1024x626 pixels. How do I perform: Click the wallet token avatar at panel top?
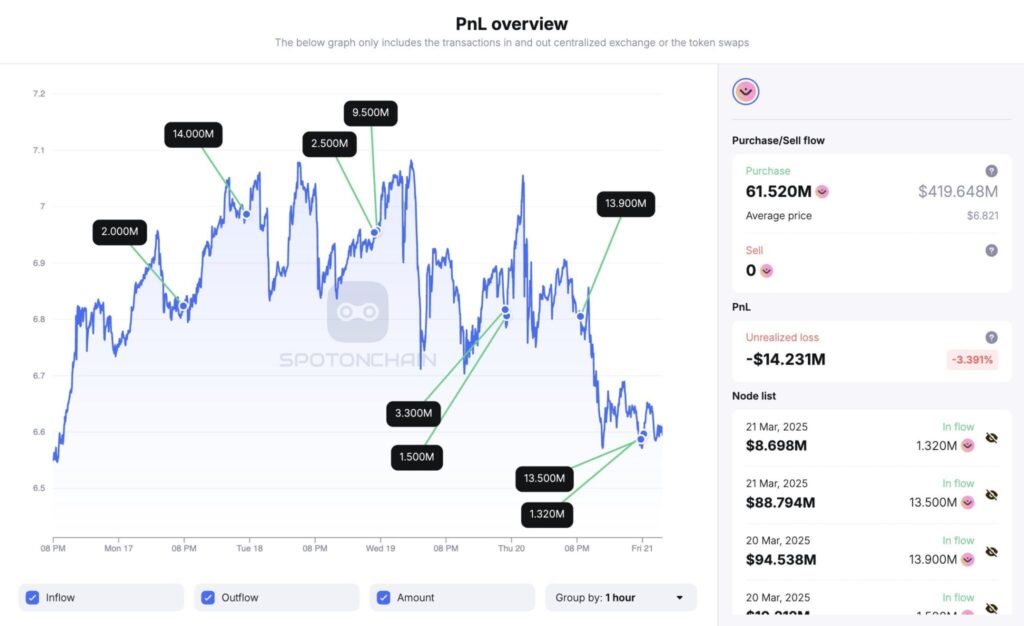click(746, 90)
